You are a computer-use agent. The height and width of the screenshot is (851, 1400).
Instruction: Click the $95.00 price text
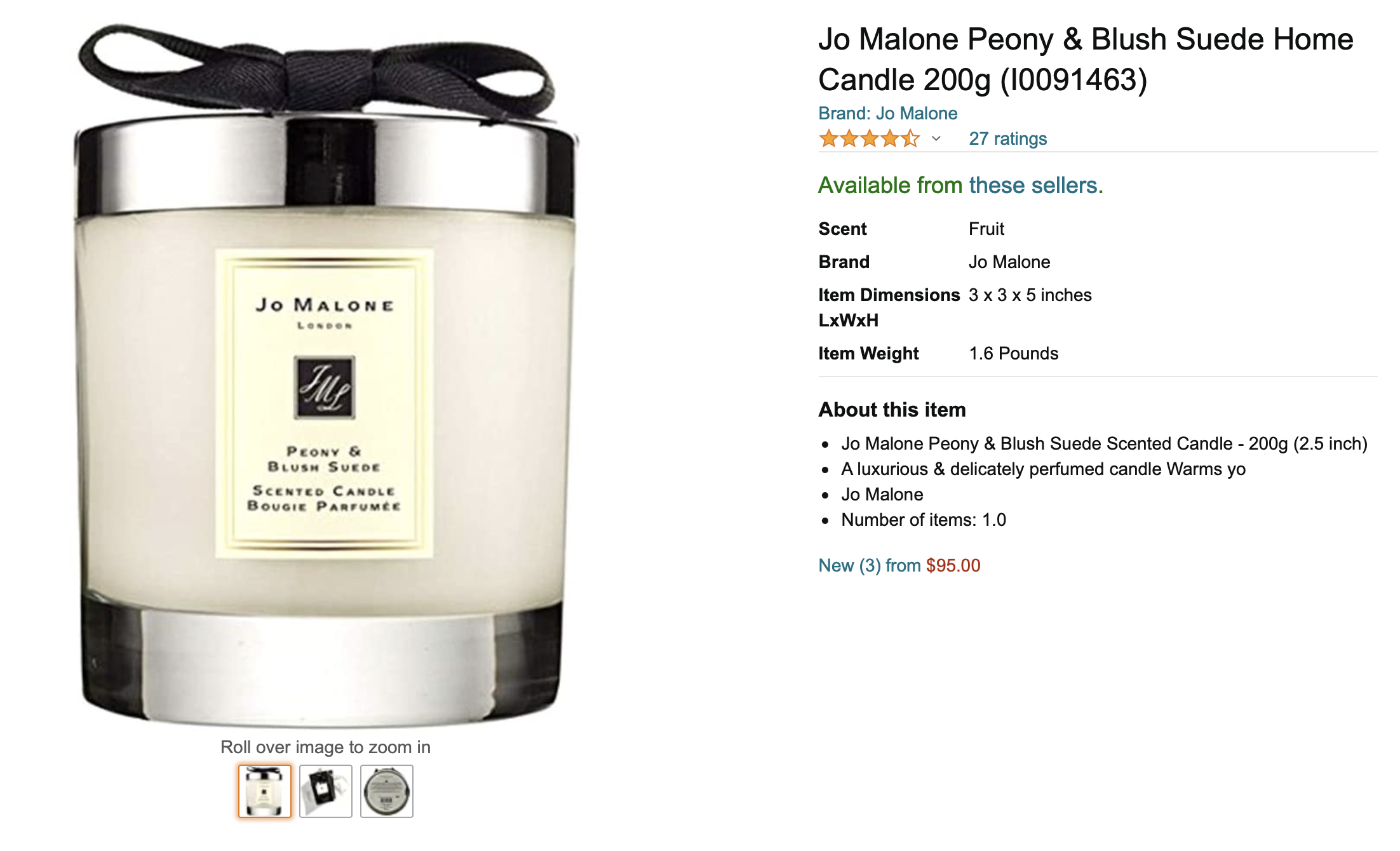pyautogui.click(x=953, y=565)
